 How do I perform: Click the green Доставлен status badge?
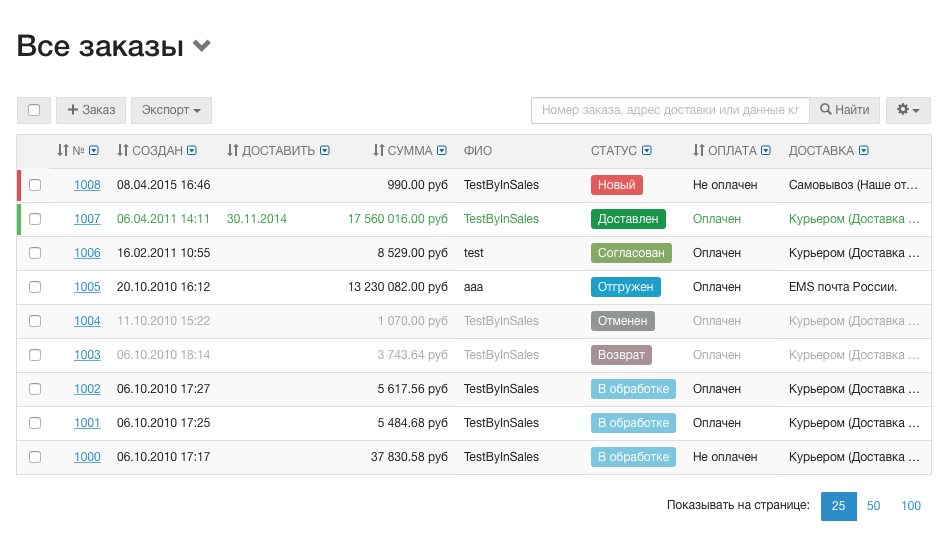pos(628,219)
